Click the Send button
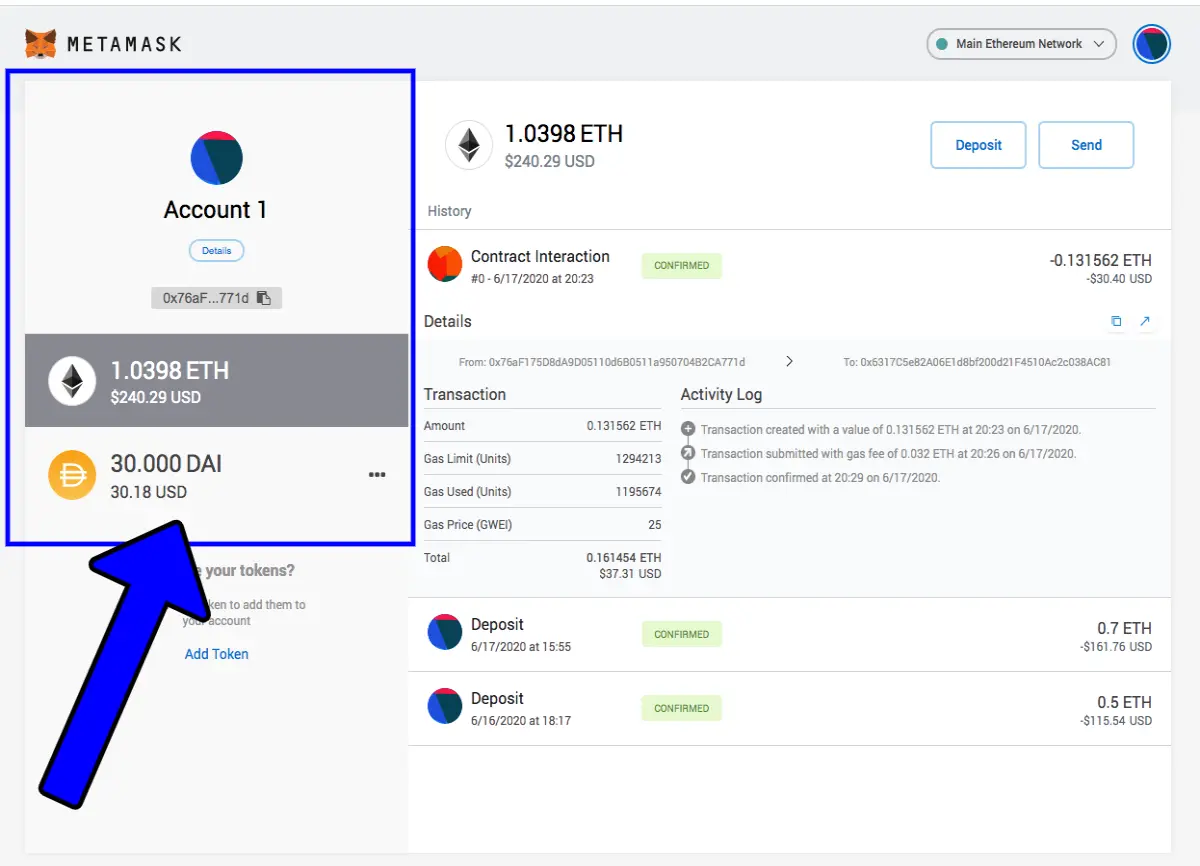 pyautogui.click(x=1086, y=145)
